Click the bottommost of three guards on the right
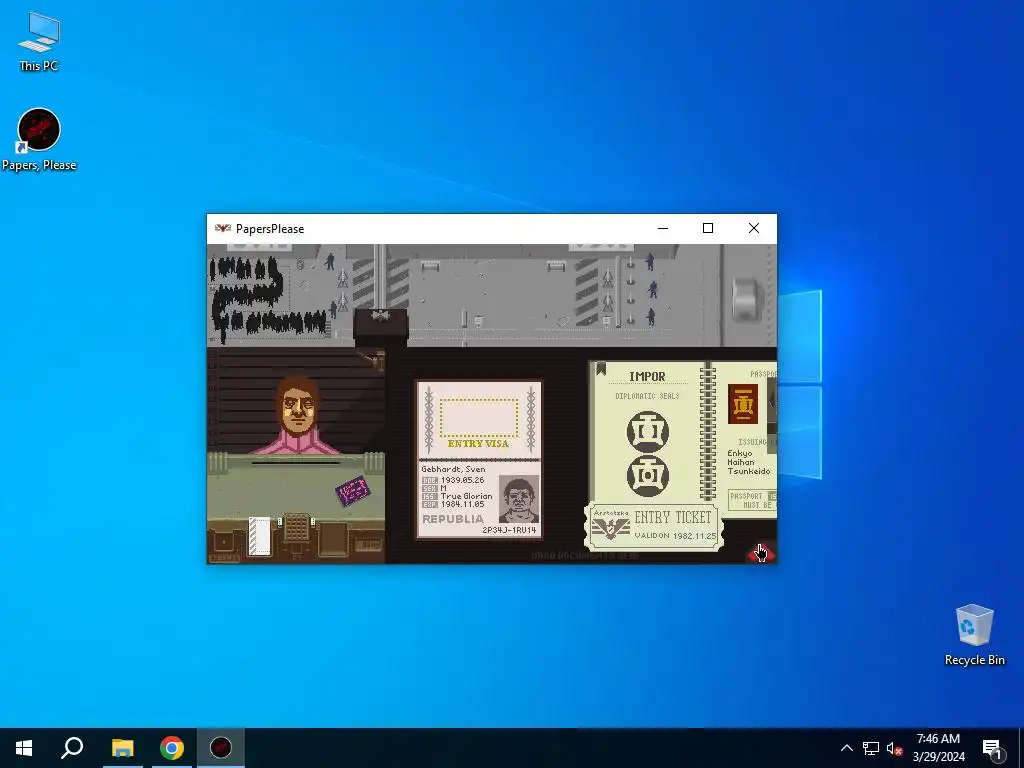 point(650,317)
